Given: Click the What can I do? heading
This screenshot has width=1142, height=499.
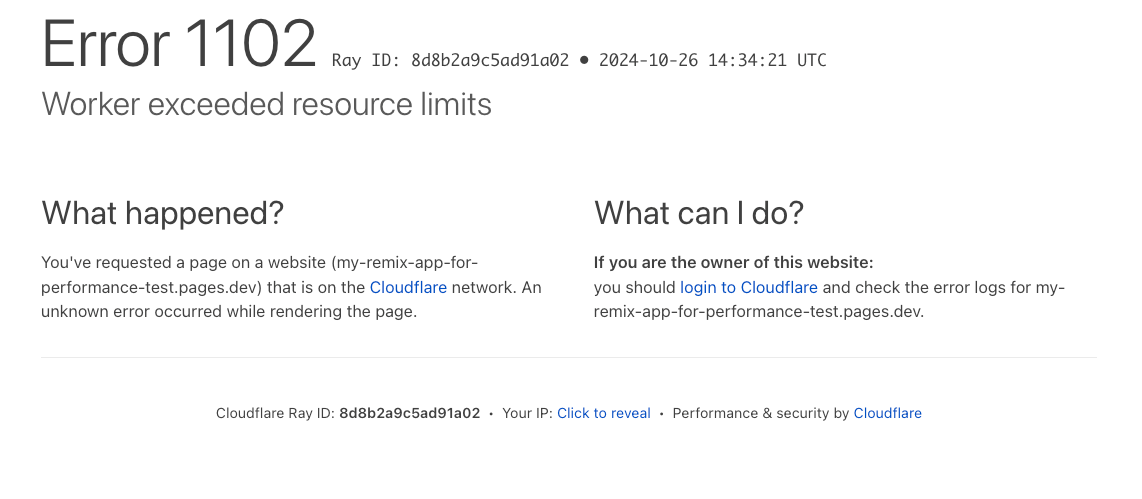Looking at the screenshot, I should (x=698, y=213).
